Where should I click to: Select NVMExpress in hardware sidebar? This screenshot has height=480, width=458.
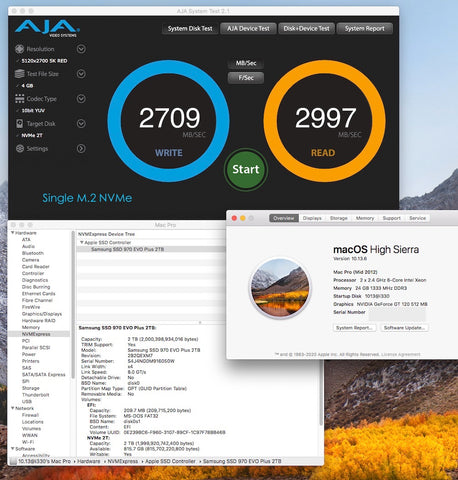tap(36, 334)
